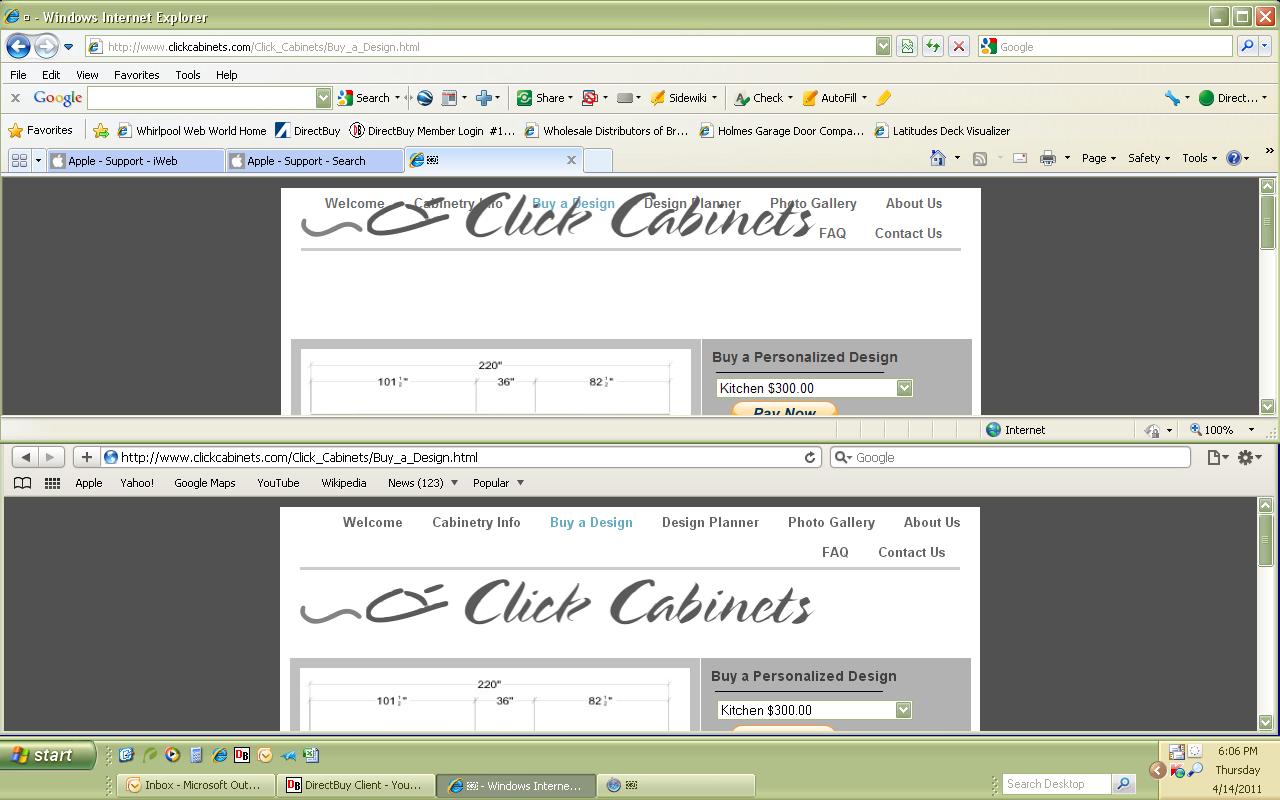Show all bookmarks in Safari
The height and width of the screenshot is (800, 1280).
(x=22, y=483)
